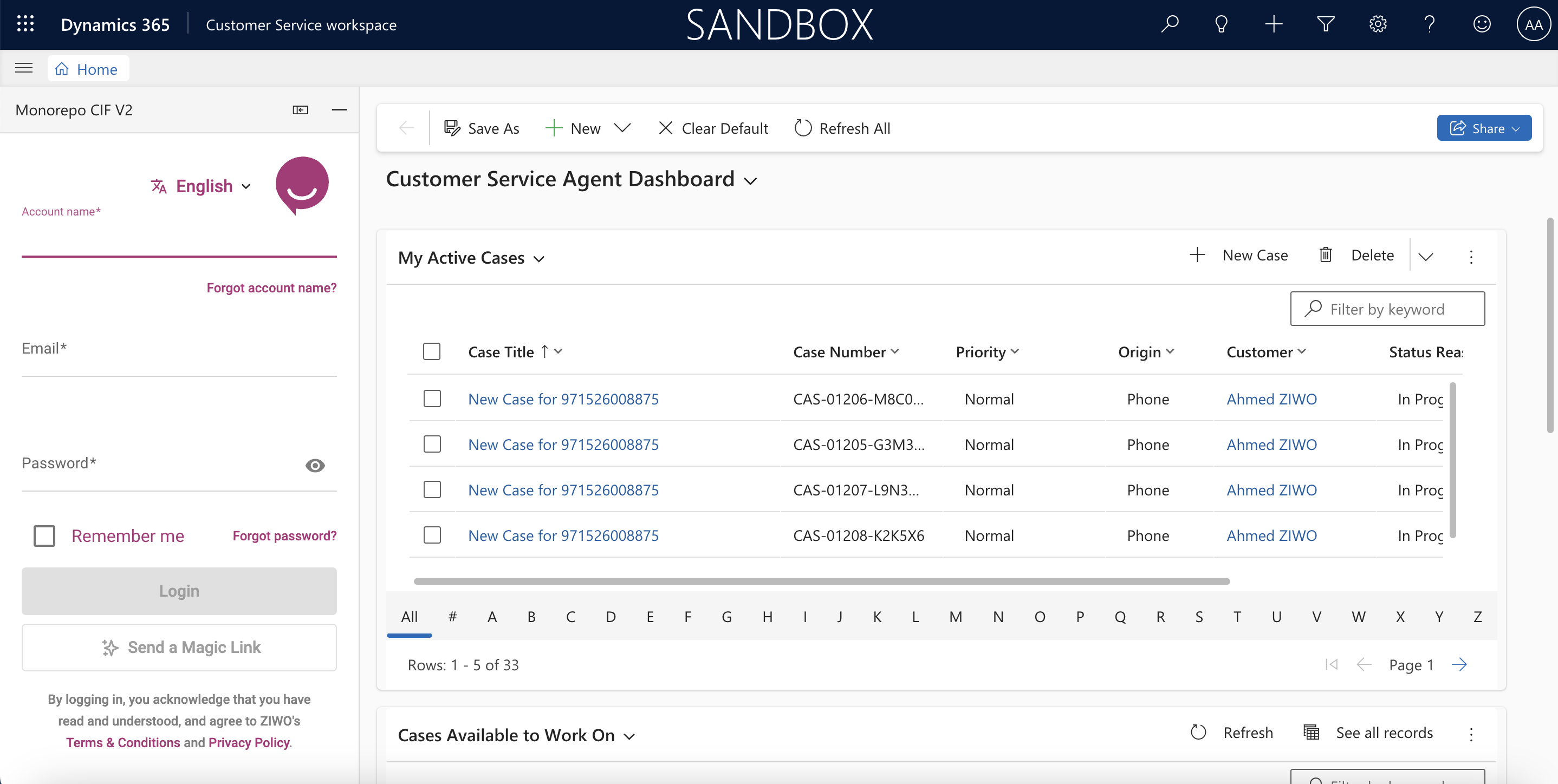Click the pop-out panel icon in Monorepo CIF V2
The width and height of the screenshot is (1558, 784).
pyautogui.click(x=301, y=110)
